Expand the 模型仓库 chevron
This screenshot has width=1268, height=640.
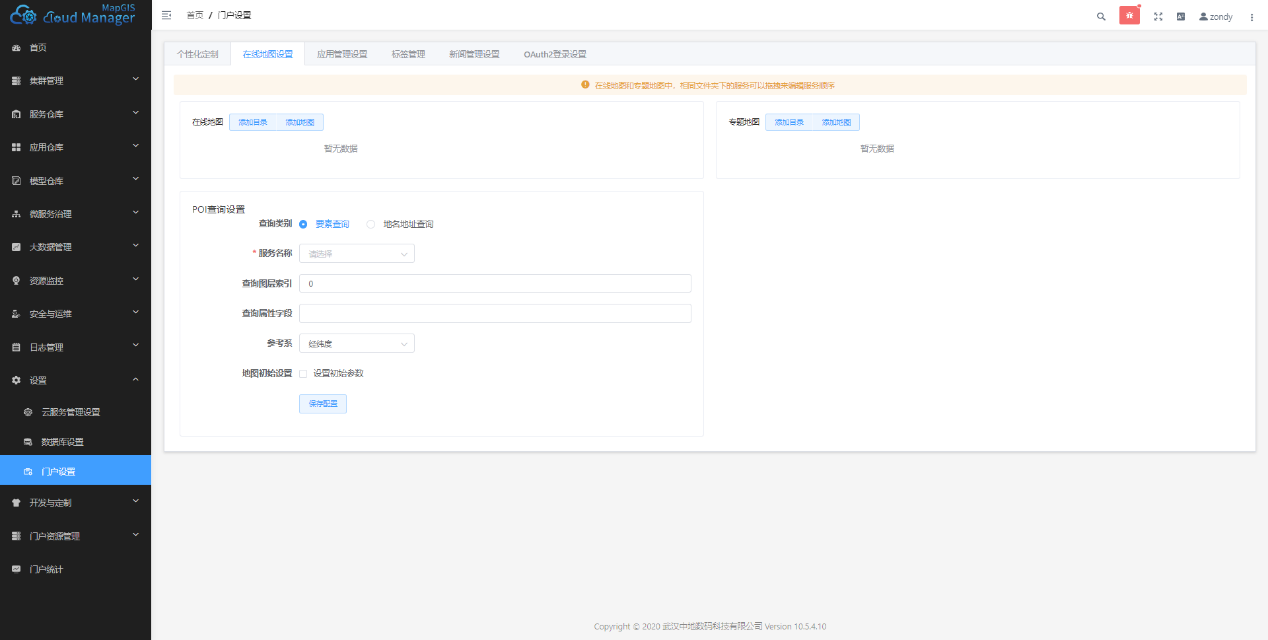136,180
